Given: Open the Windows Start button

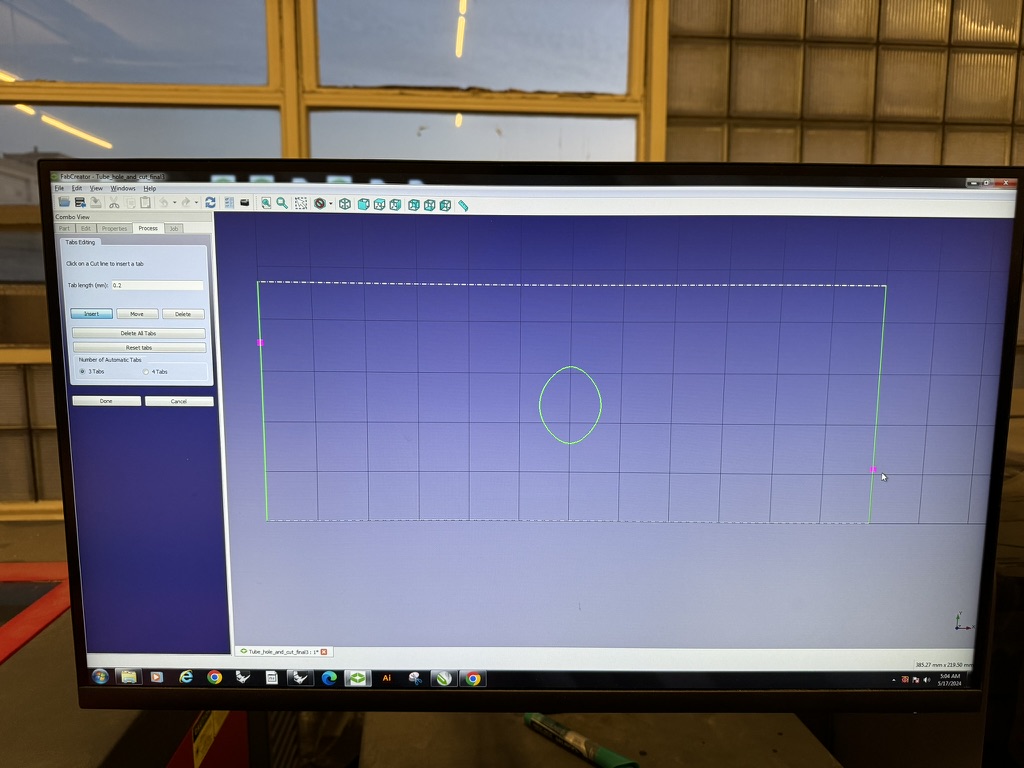Looking at the screenshot, I should click(x=100, y=677).
